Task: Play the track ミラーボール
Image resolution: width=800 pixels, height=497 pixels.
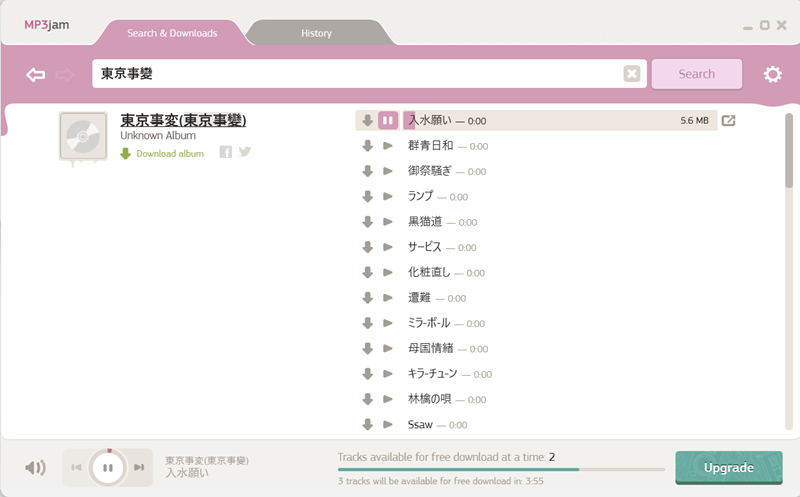Action: [388, 323]
